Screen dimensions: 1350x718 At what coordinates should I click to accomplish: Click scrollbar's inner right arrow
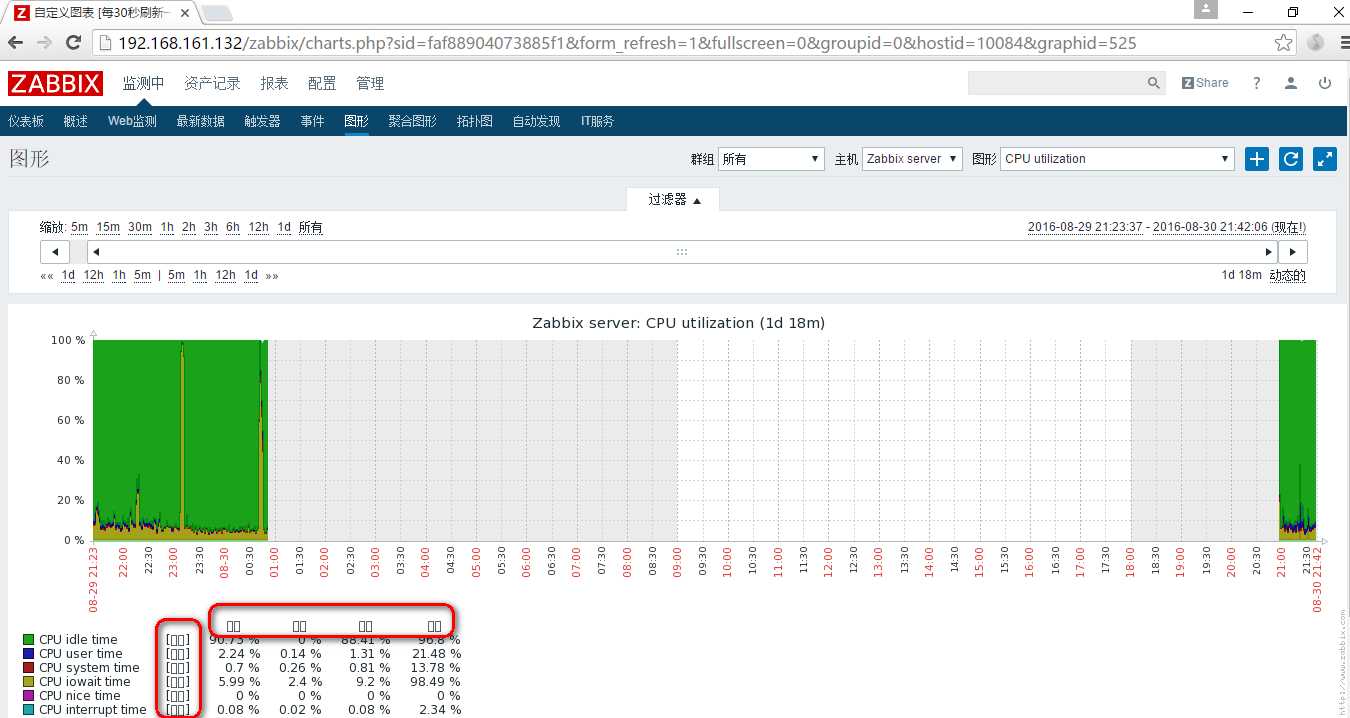[x=1269, y=252]
